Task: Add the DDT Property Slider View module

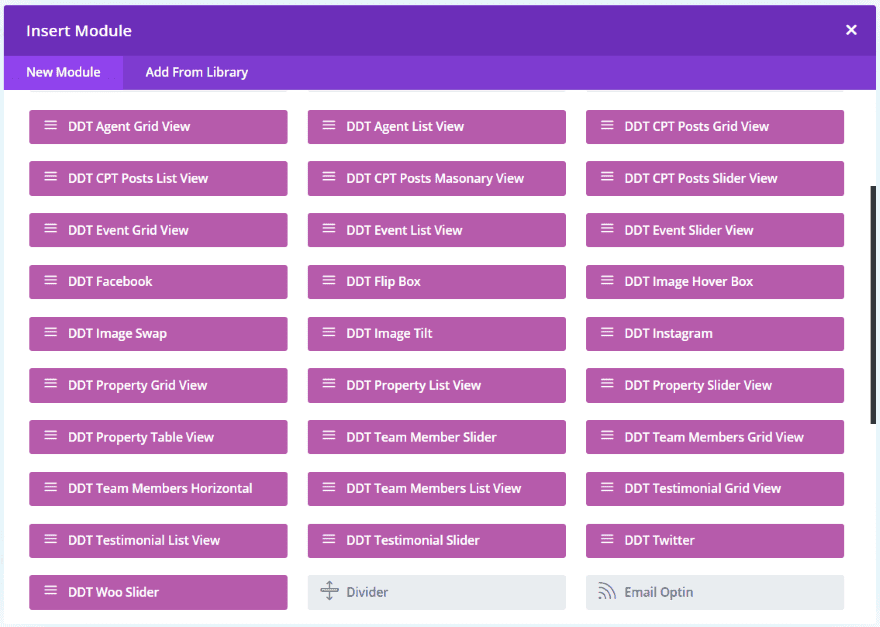Action: click(715, 386)
